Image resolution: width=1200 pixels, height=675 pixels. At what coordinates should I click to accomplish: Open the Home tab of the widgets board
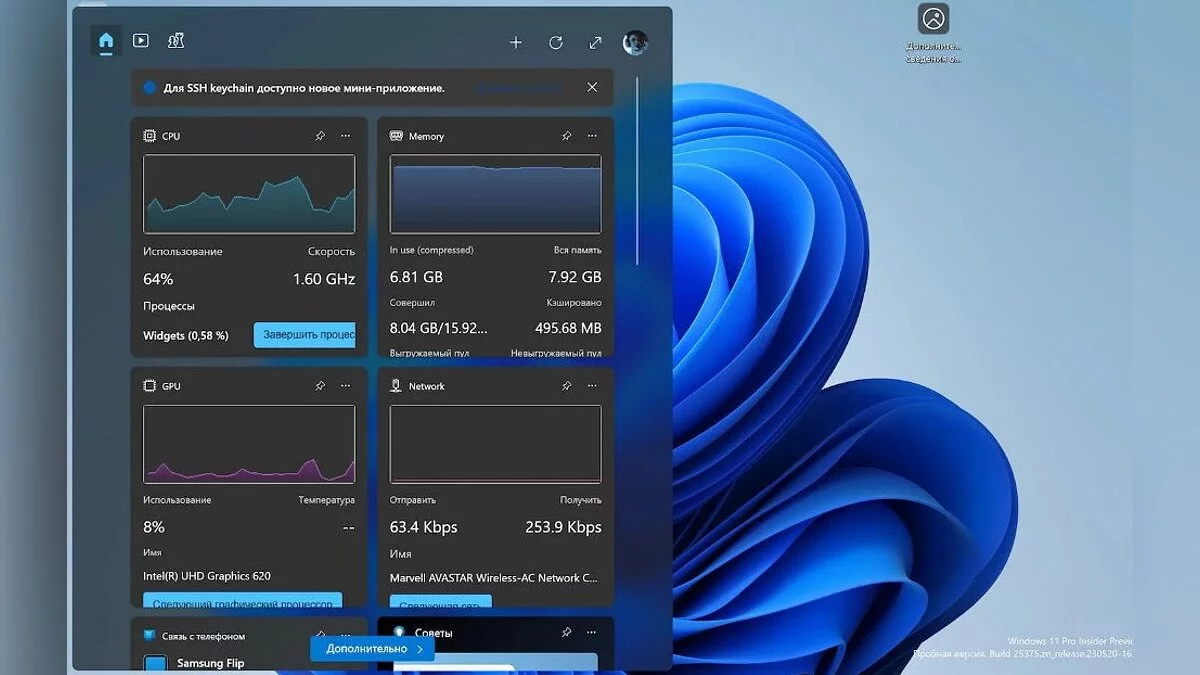(x=106, y=41)
